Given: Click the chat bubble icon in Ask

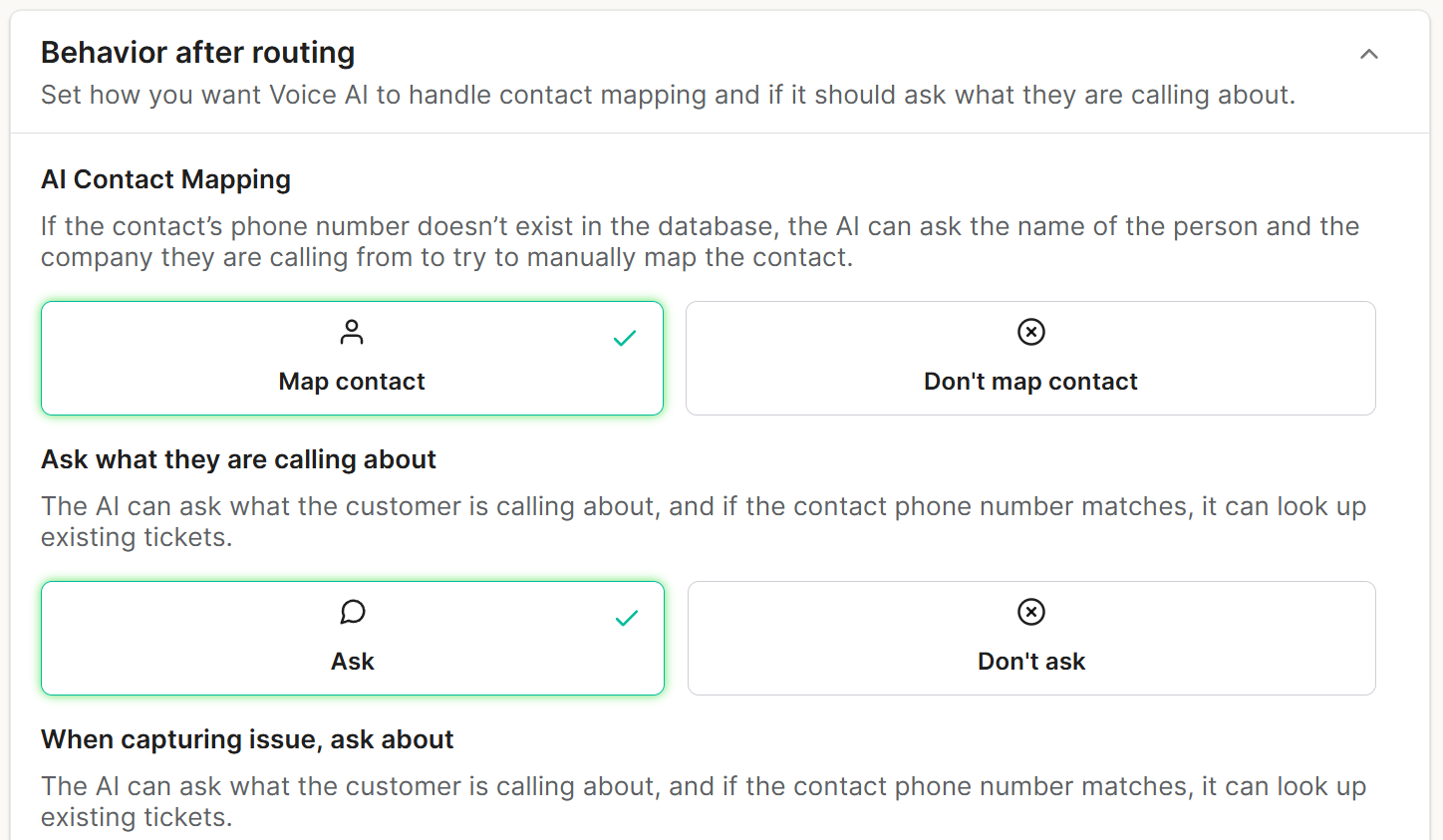Looking at the screenshot, I should [x=353, y=612].
